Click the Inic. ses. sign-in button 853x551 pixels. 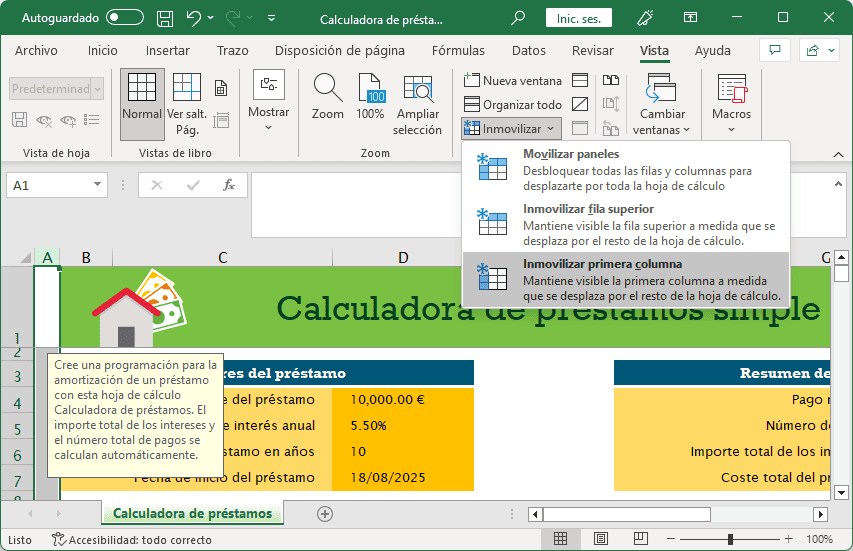[578, 18]
